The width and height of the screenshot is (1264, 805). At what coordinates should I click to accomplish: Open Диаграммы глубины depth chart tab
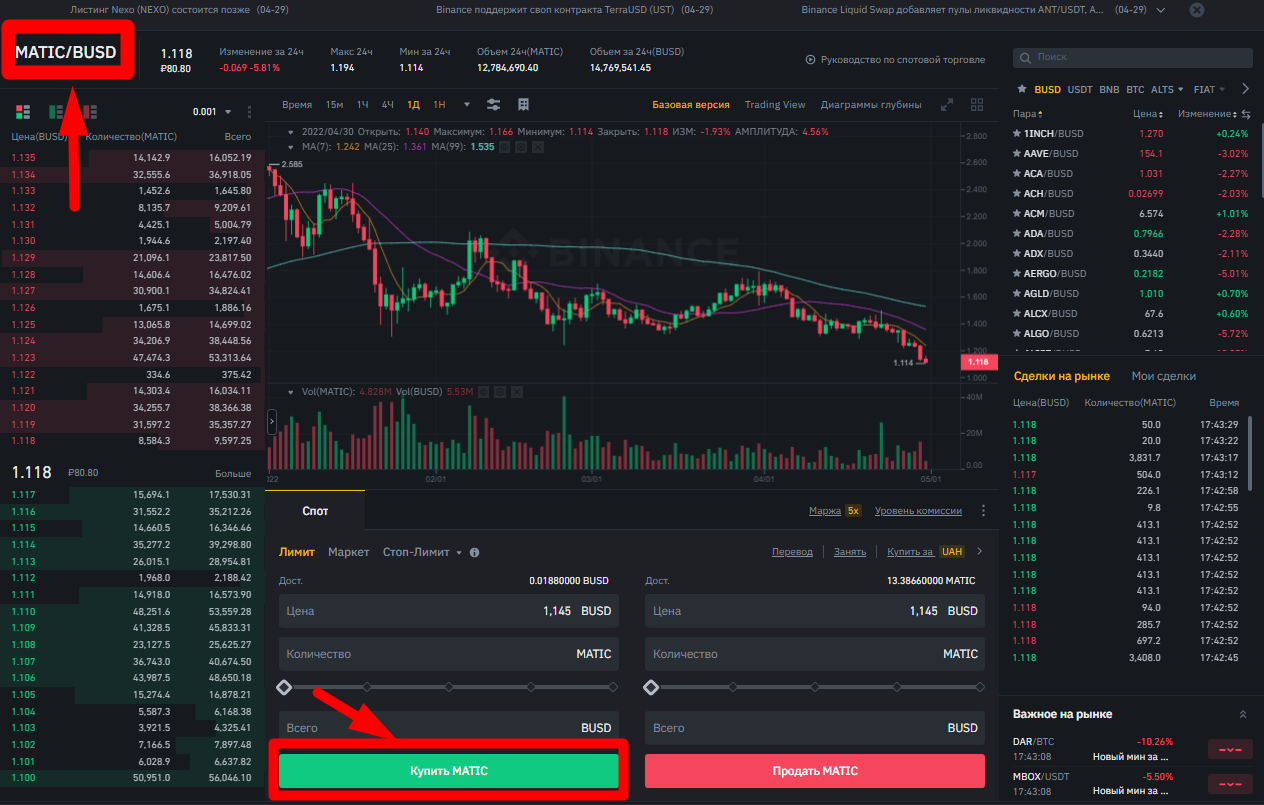coord(871,104)
